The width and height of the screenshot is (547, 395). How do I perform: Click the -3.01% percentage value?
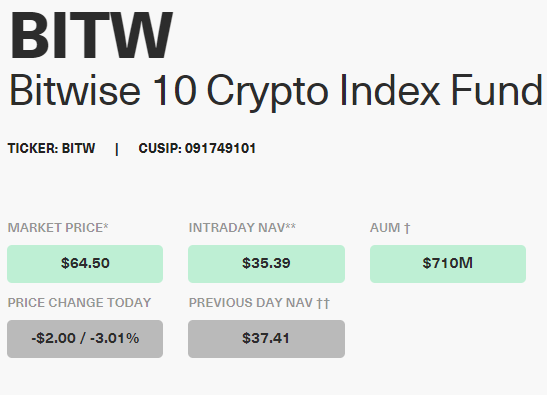click(x=115, y=338)
